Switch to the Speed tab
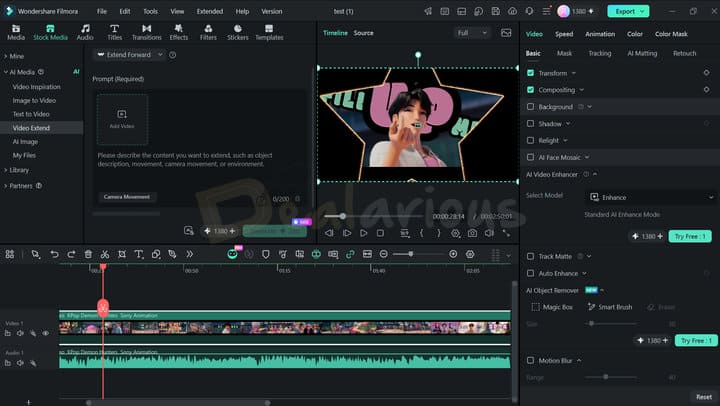This screenshot has height=406, width=720. pos(564,34)
